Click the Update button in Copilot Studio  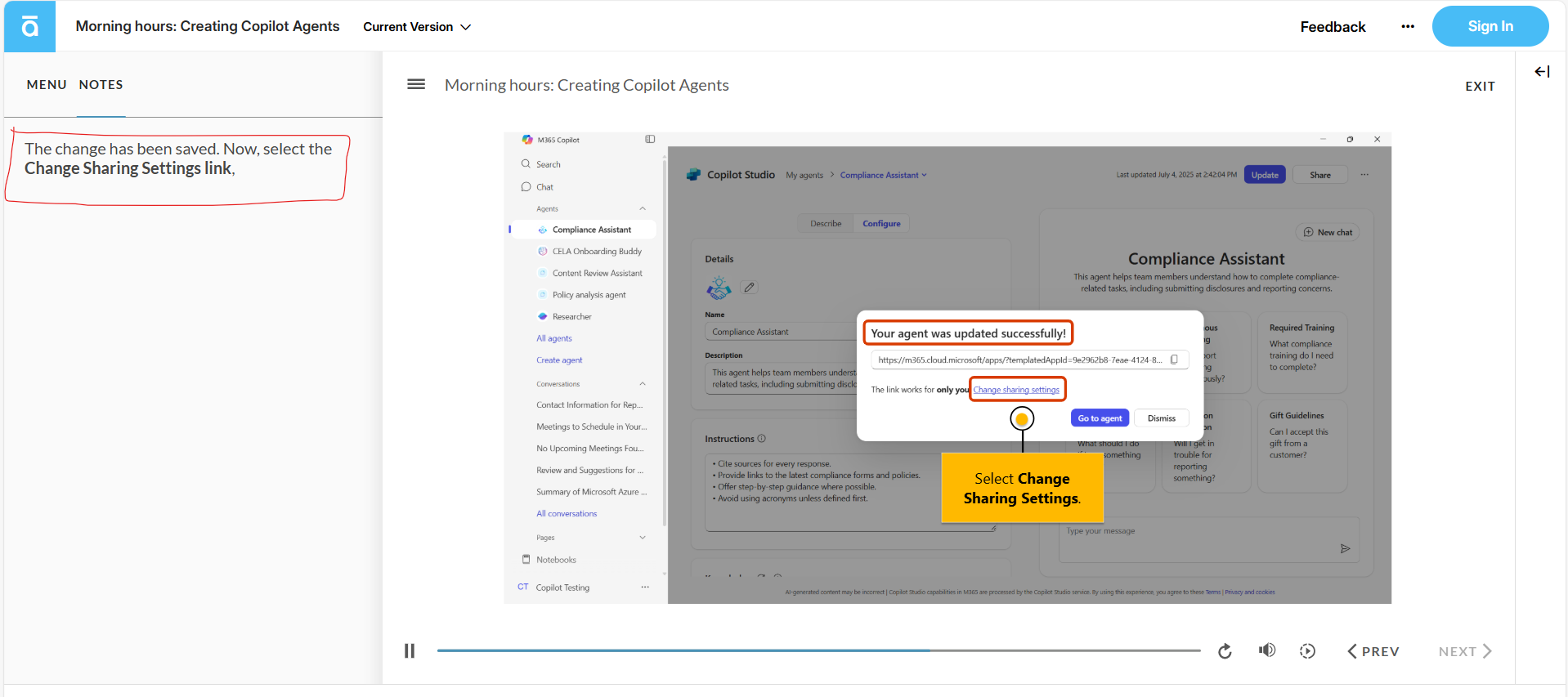(1265, 175)
